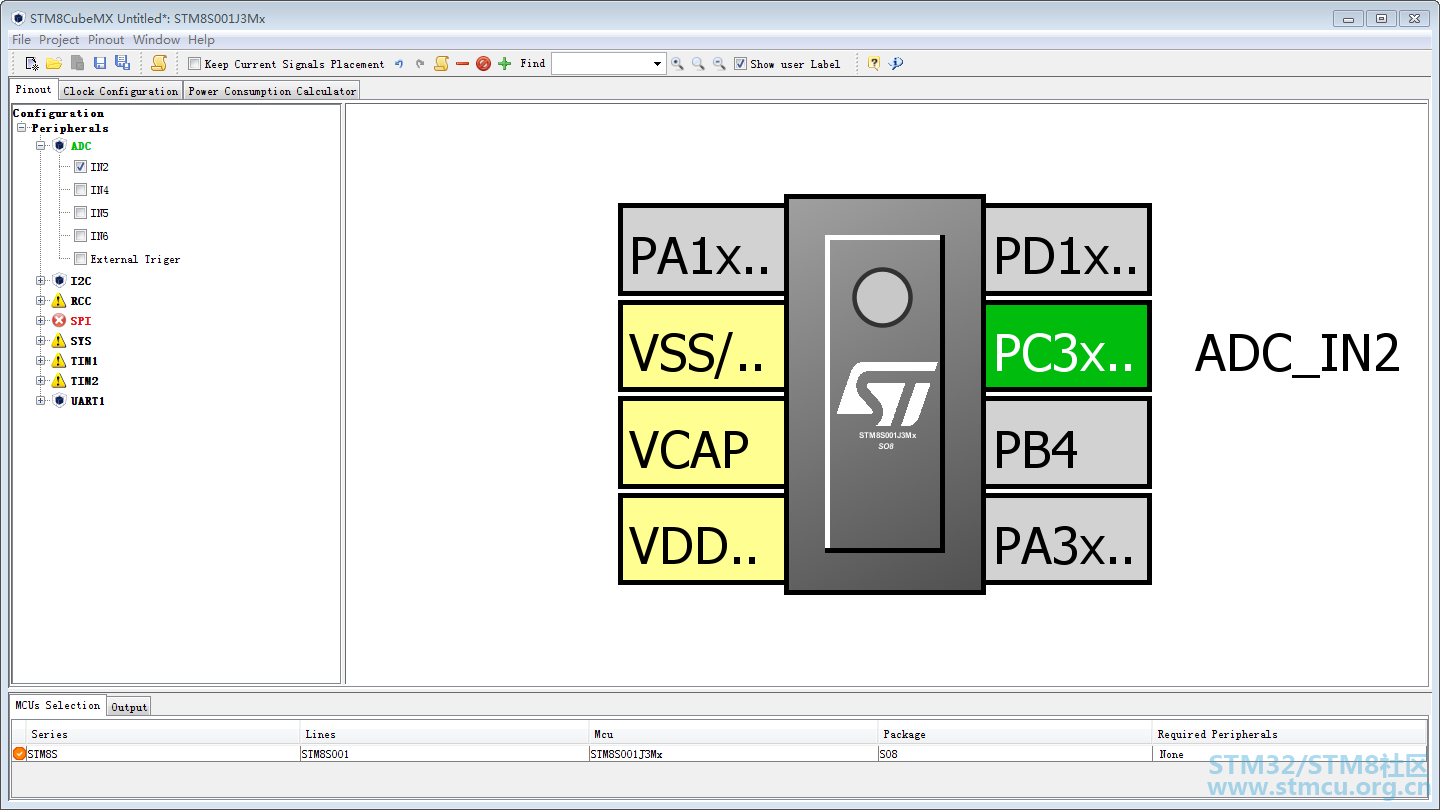Click the green PC3x pin
Image resolution: width=1440 pixels, height=810 pixels.
pyautogui.click(x=1066, y=346)
